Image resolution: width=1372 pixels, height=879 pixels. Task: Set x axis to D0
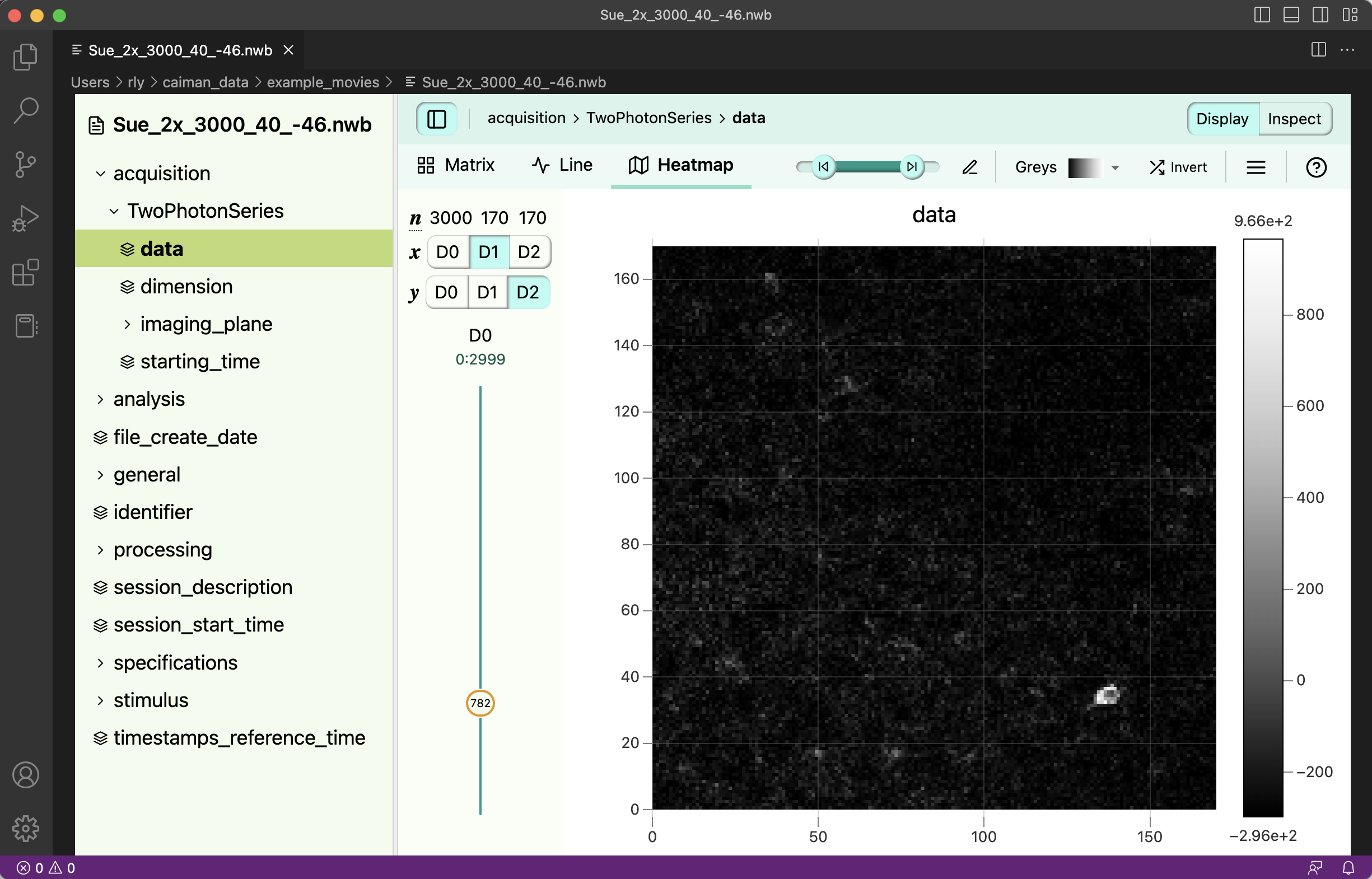(447, 252)
